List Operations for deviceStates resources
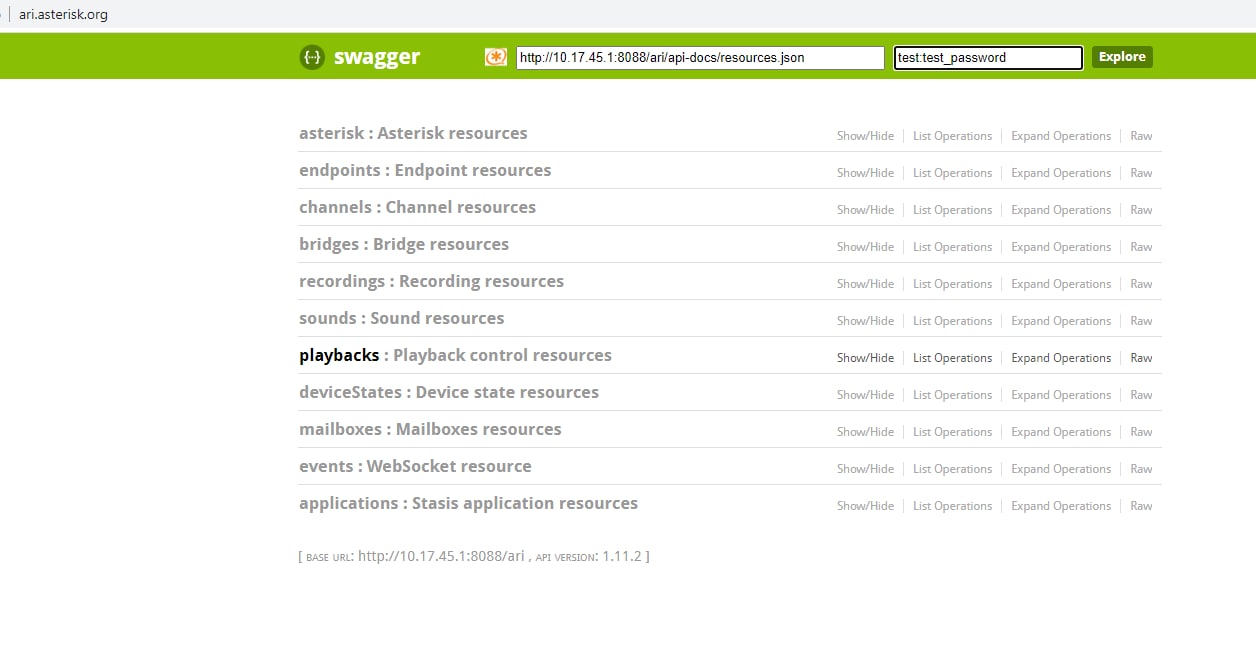Image resolution: width=1256 pixels, height=647 pixels. [952, 395]
